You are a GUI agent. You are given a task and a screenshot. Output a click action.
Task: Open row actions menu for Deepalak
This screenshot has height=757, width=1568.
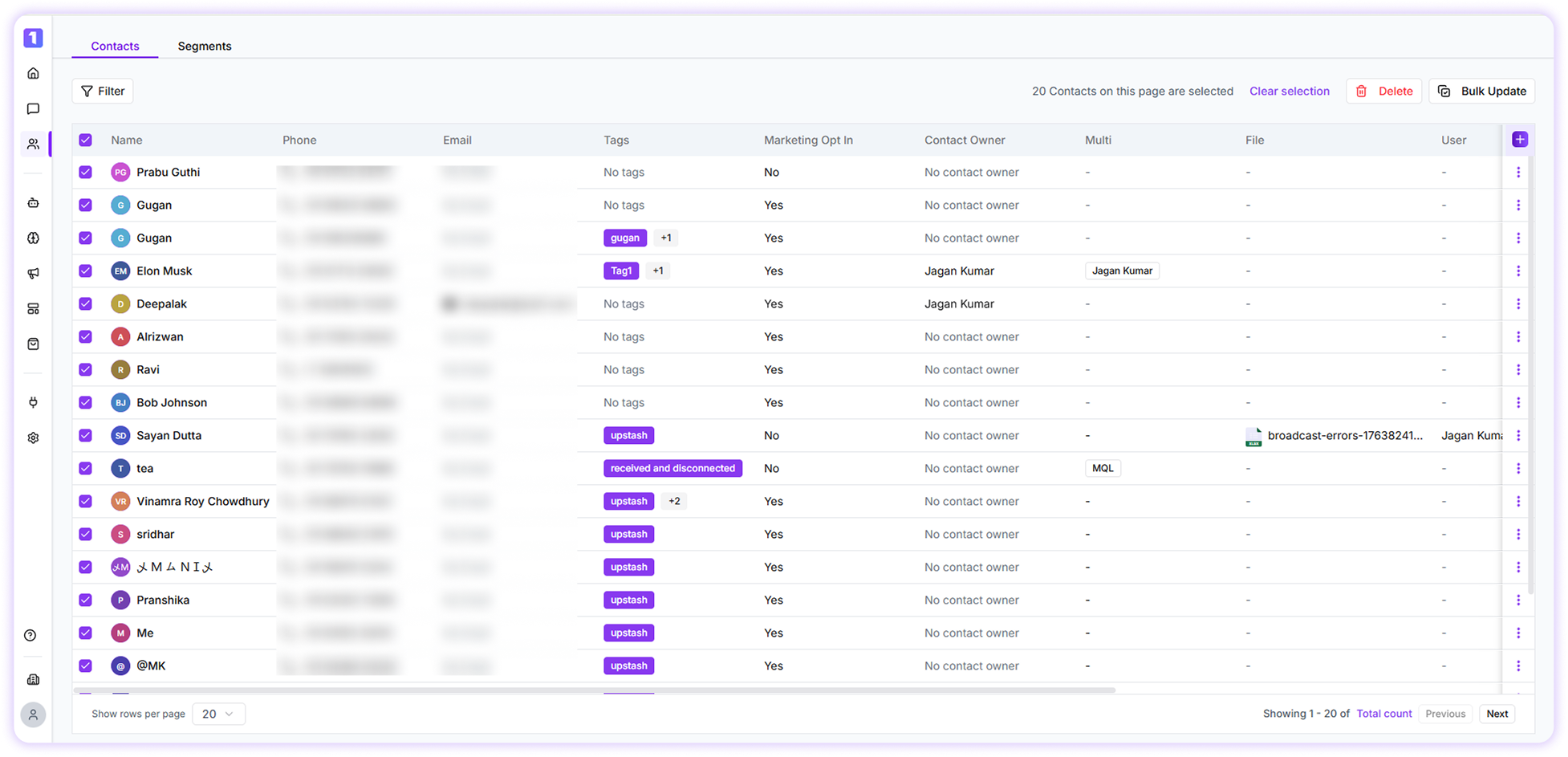[1517, 303]
